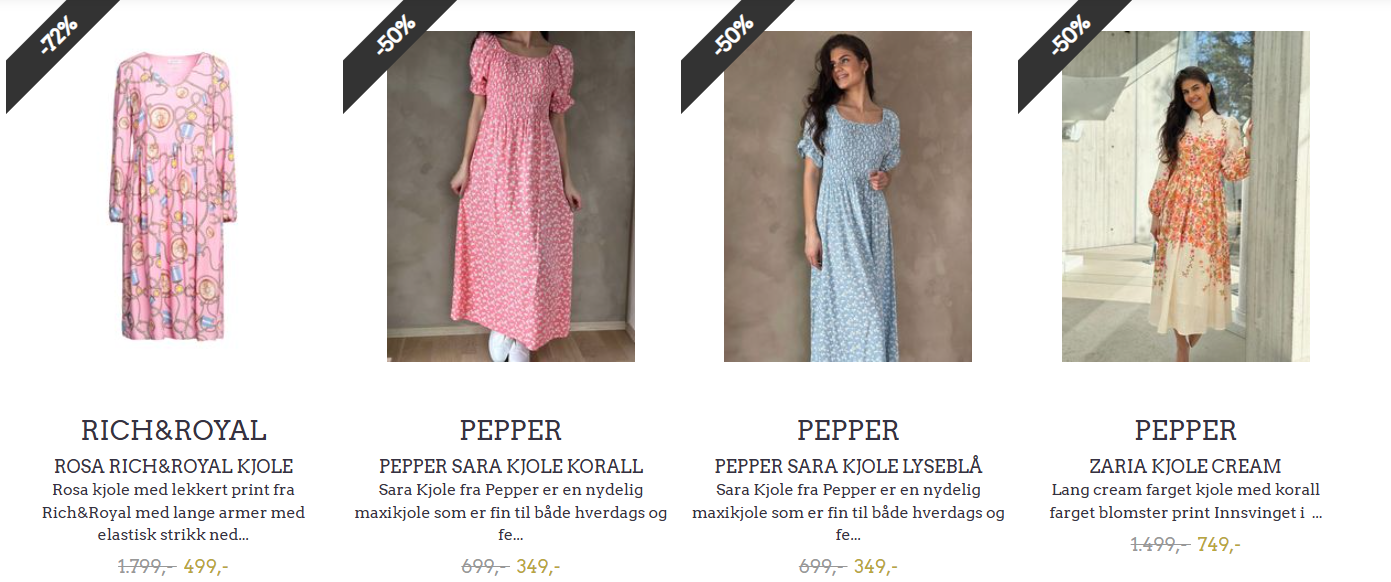Open the coral Pepper Sara dress photo
1391x582 pixels.
pyautogui.click(x=511, y=196)
